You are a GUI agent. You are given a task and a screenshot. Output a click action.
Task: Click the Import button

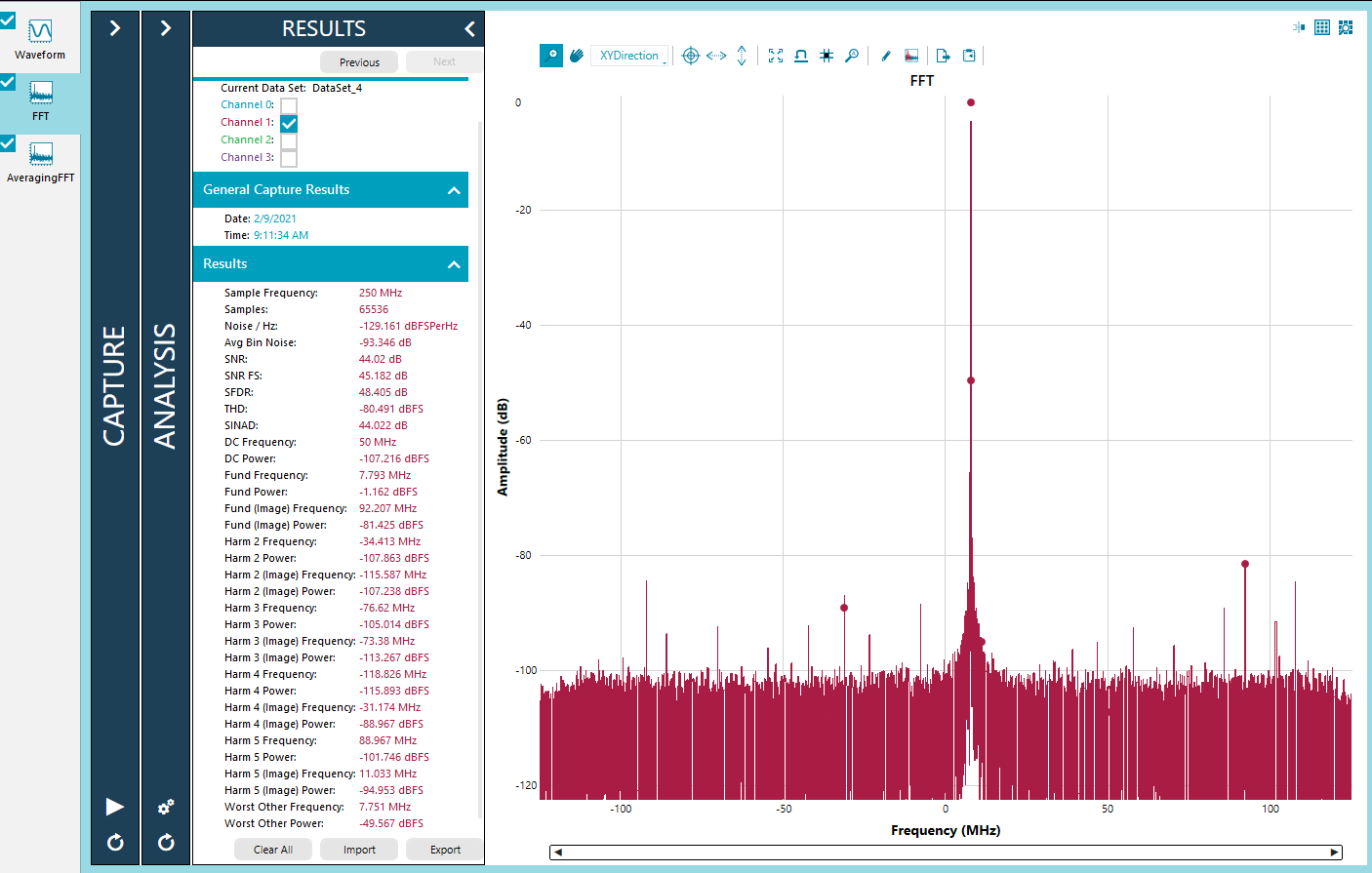359,850
